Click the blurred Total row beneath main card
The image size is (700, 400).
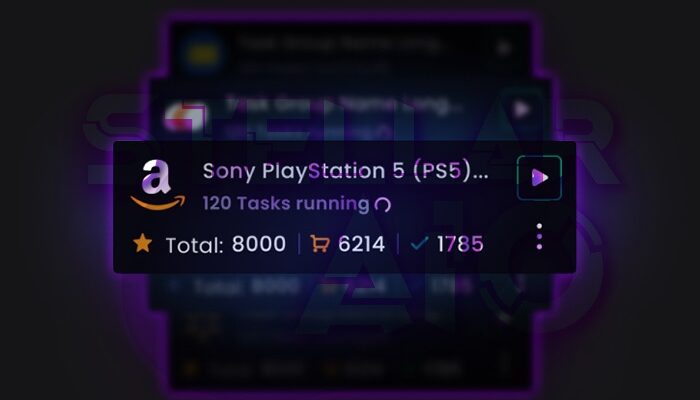click(x=348, y=286)
